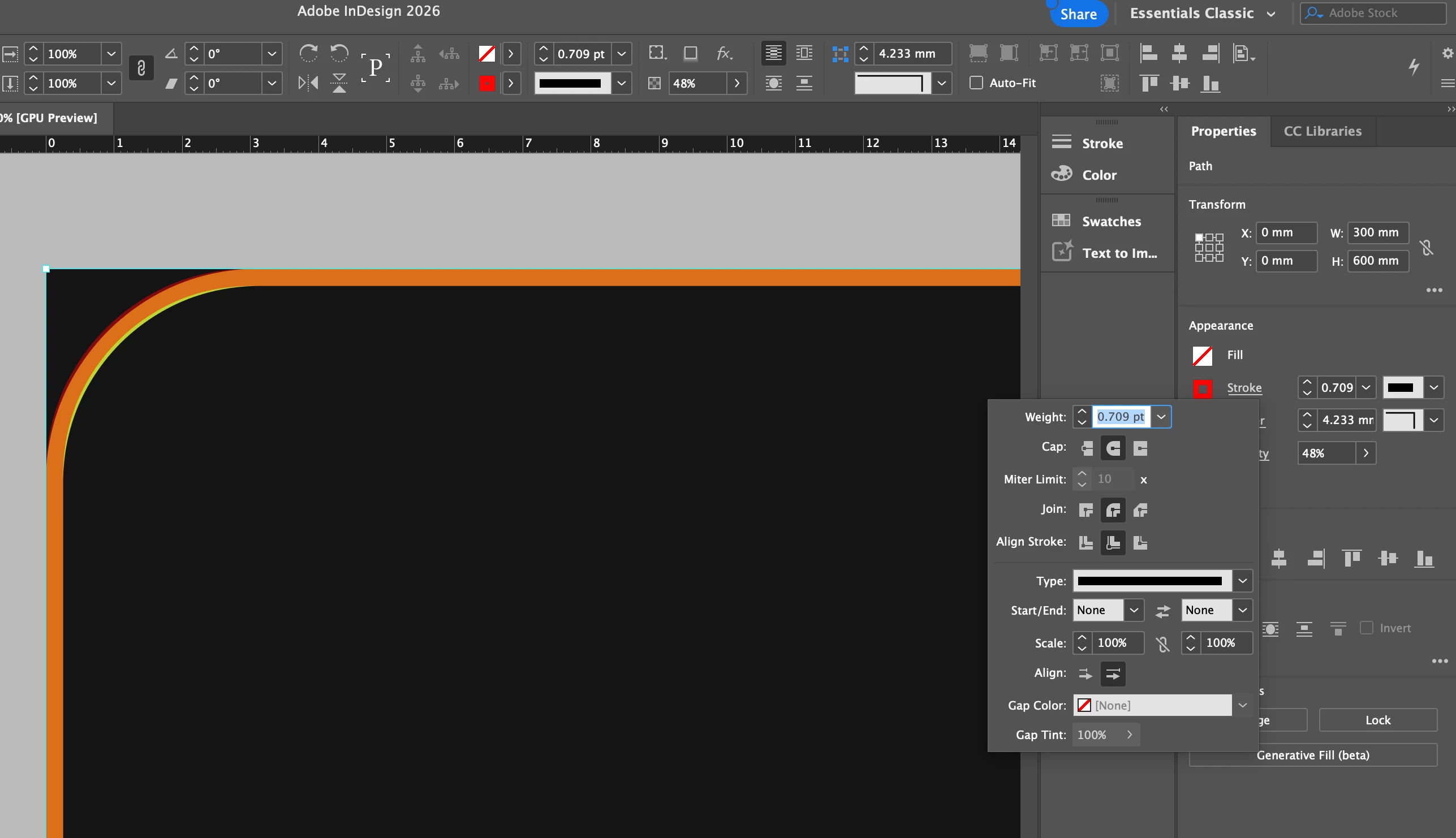This screenshot has height=838, width=1456.
Task: Choose the bevel join icon
Action: 1140,510
